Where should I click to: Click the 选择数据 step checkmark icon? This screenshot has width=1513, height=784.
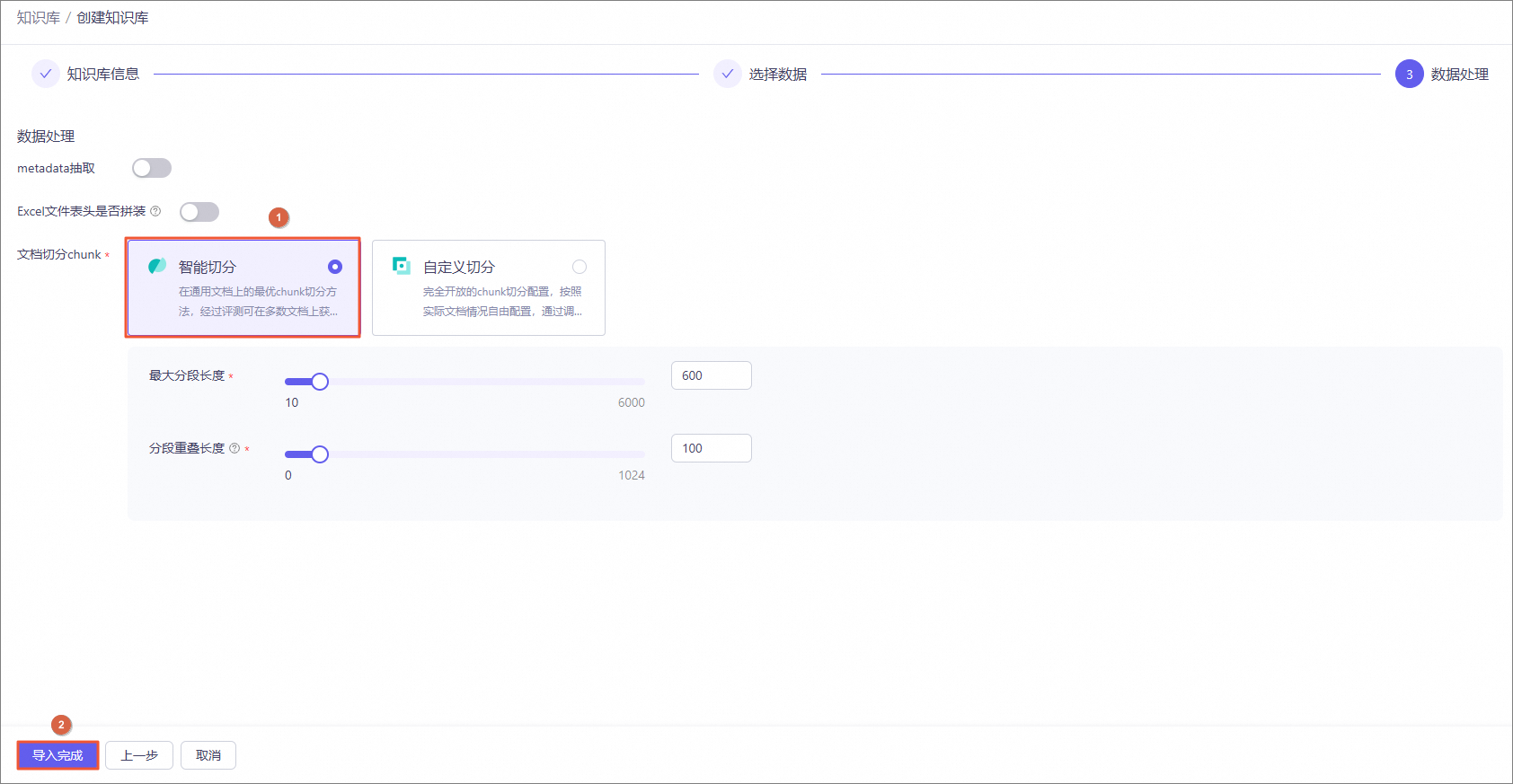pyautogui.click(x=728, y=74)
